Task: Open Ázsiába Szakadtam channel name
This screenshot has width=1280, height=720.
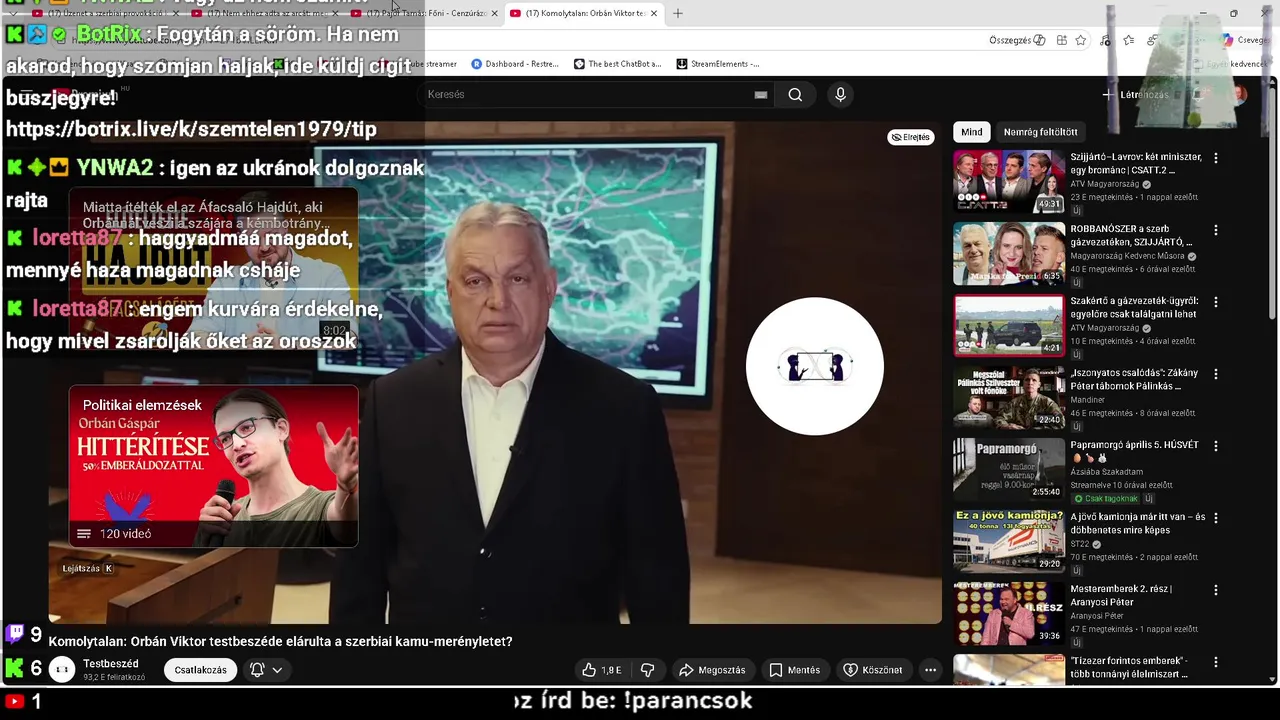Action: pyautogui.click(x=1107, y=472)
